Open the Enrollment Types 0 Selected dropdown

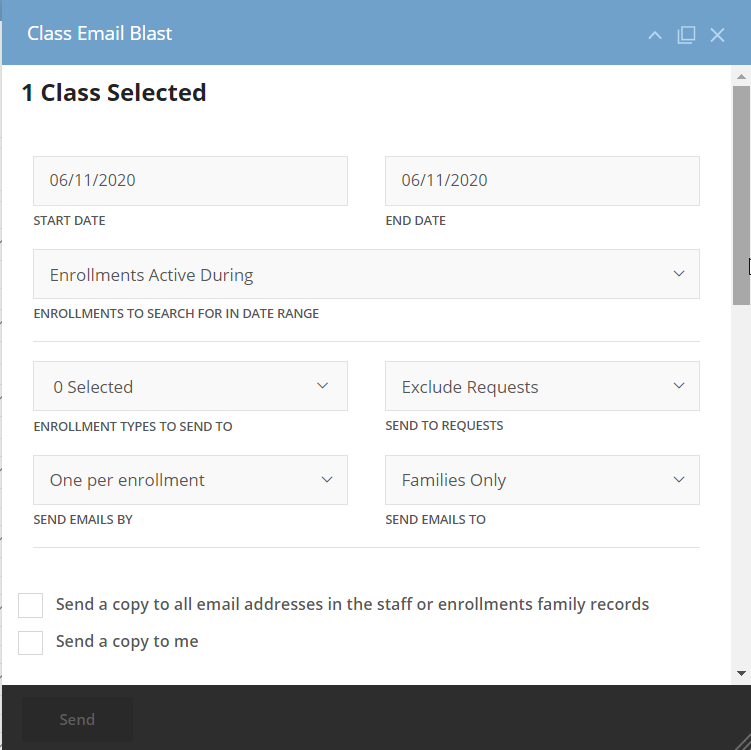[x=190, y=386]
